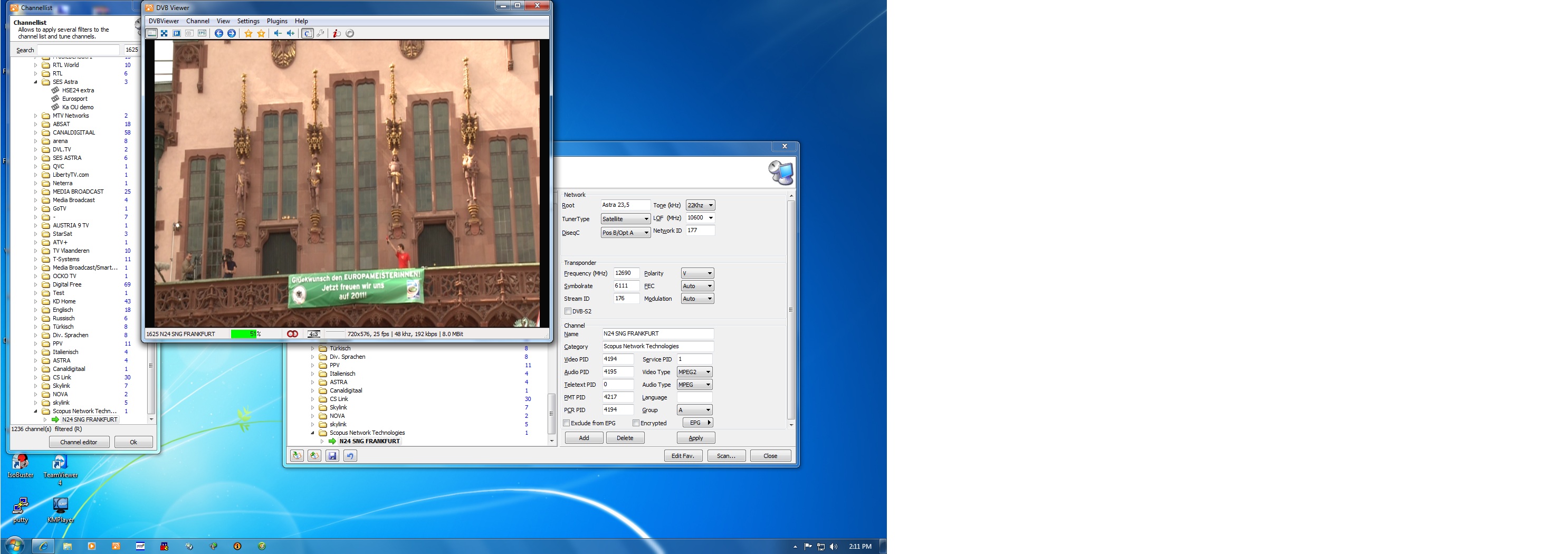Click the red linked-rings icon in DVB Viewer status bar

pyautogui.click(x=293, y=334)
